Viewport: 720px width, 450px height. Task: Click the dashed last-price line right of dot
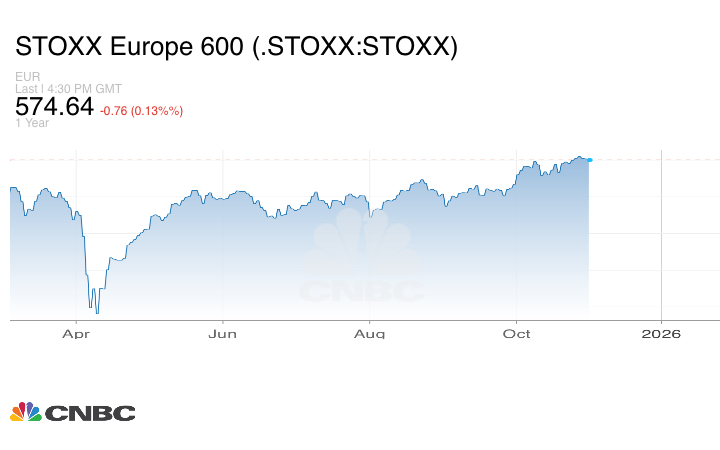[x=650, y=160]
